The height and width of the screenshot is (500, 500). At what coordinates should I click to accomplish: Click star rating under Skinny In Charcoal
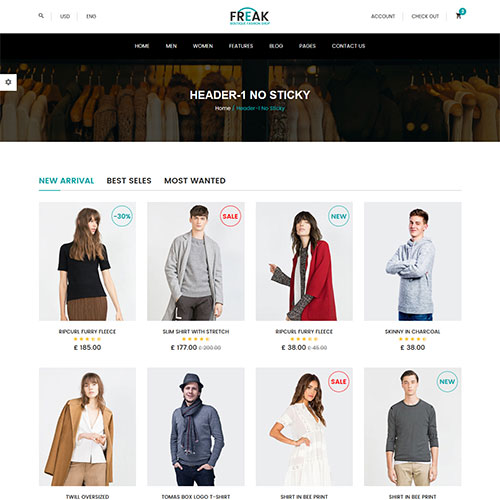pos(413,339)
